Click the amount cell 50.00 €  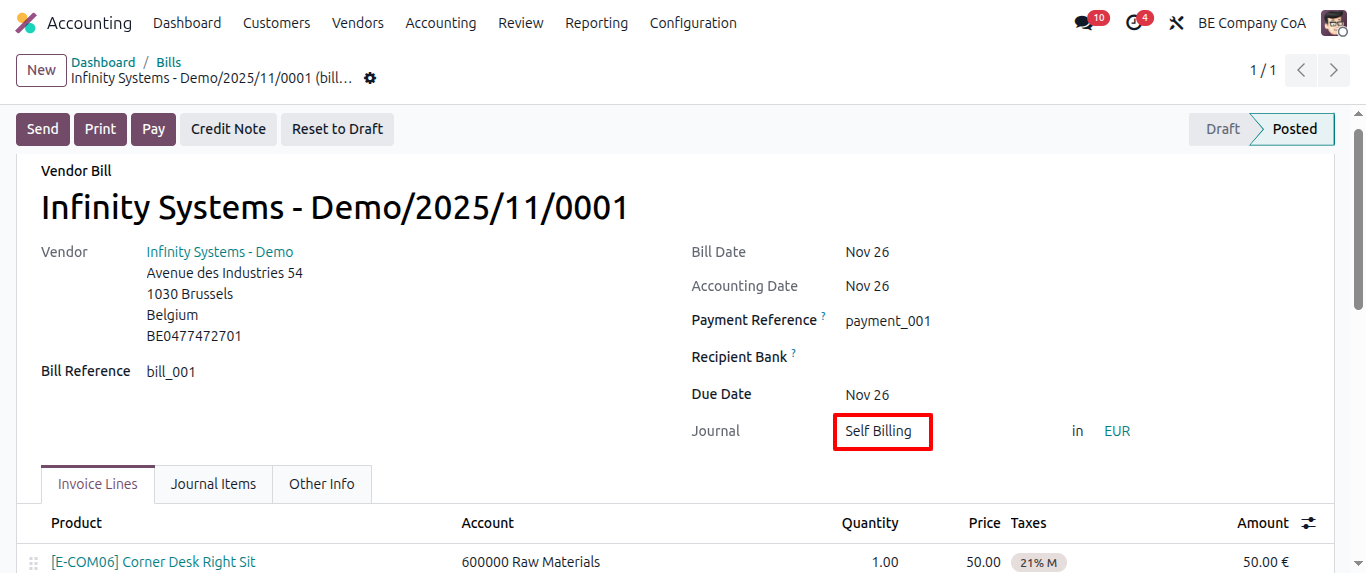[x=1266, y=562]
